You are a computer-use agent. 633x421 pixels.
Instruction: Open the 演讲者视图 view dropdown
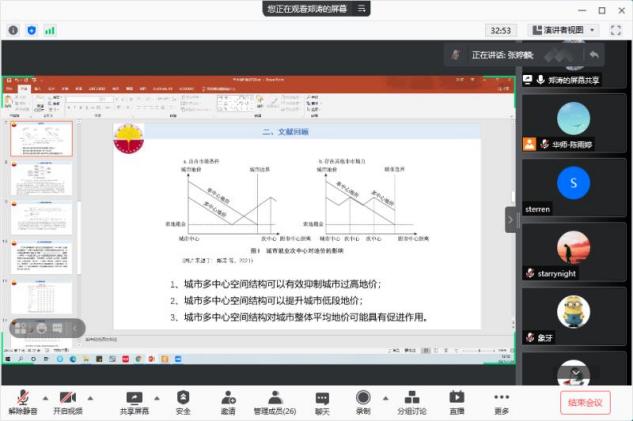(x=564, y=30)
